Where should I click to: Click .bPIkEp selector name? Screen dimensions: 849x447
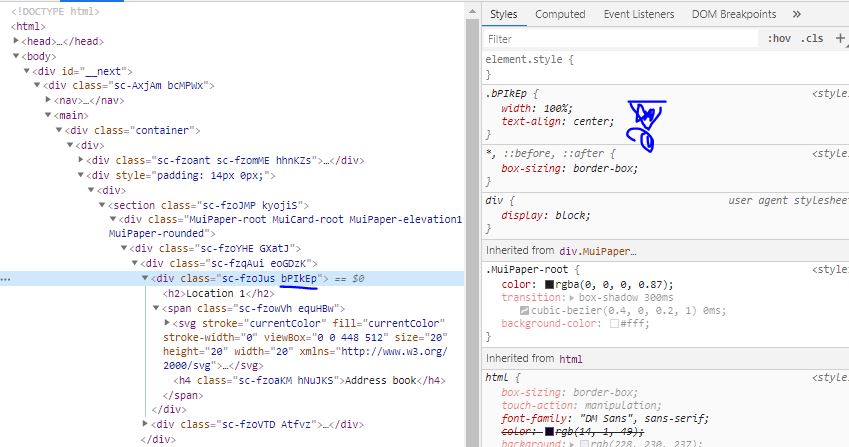point(506,94)
